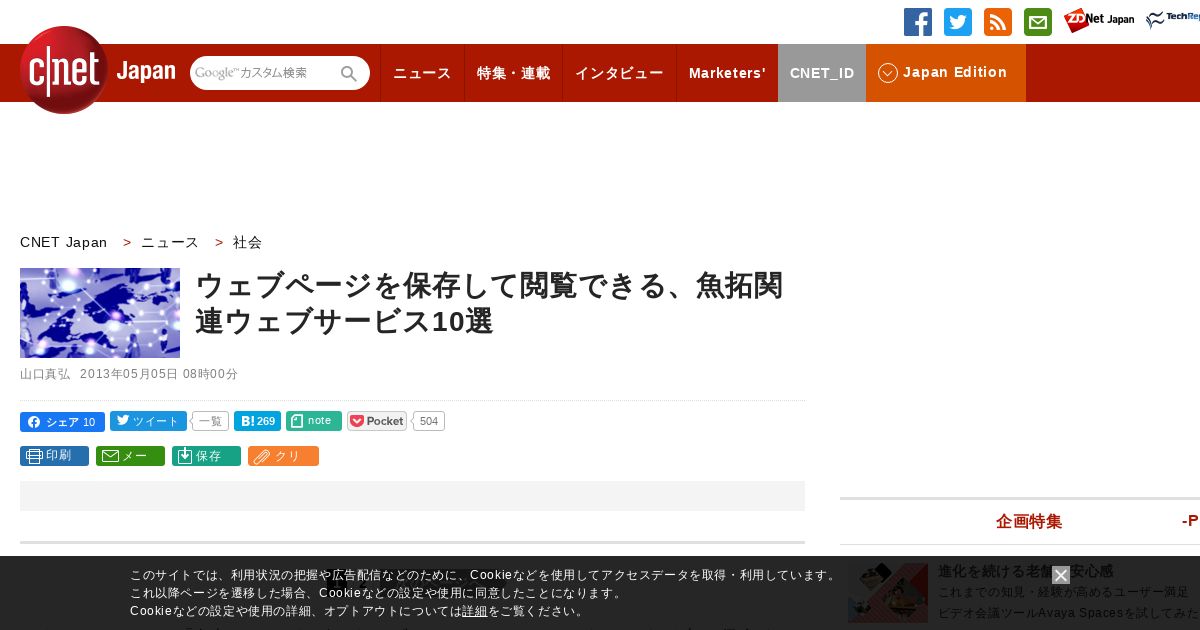Print the article with 印刷 button
The height and width of the screenshot is (630, 1200).
[54, 456]
